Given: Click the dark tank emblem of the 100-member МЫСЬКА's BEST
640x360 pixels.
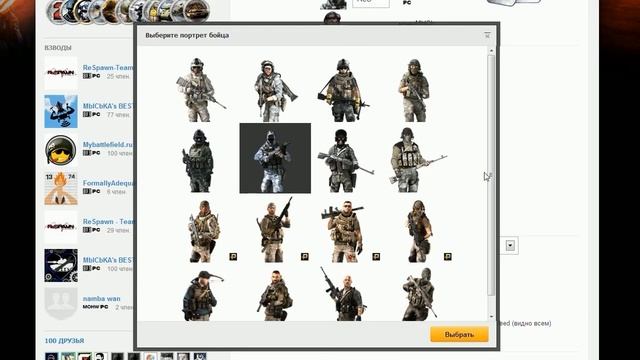Looking at the screenshot, I should click(x=61, y=265).
